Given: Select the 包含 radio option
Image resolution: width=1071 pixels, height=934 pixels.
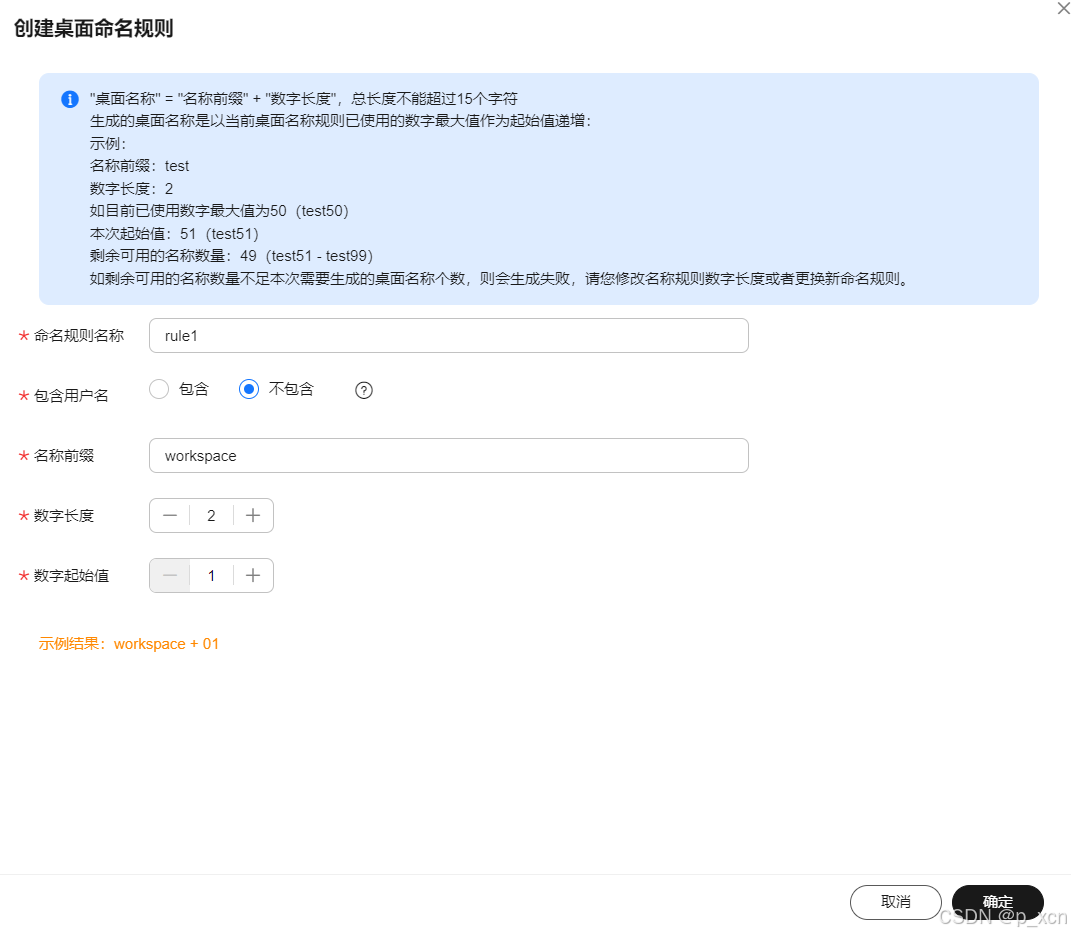Looking at the screenshot, I should (159, 389).
